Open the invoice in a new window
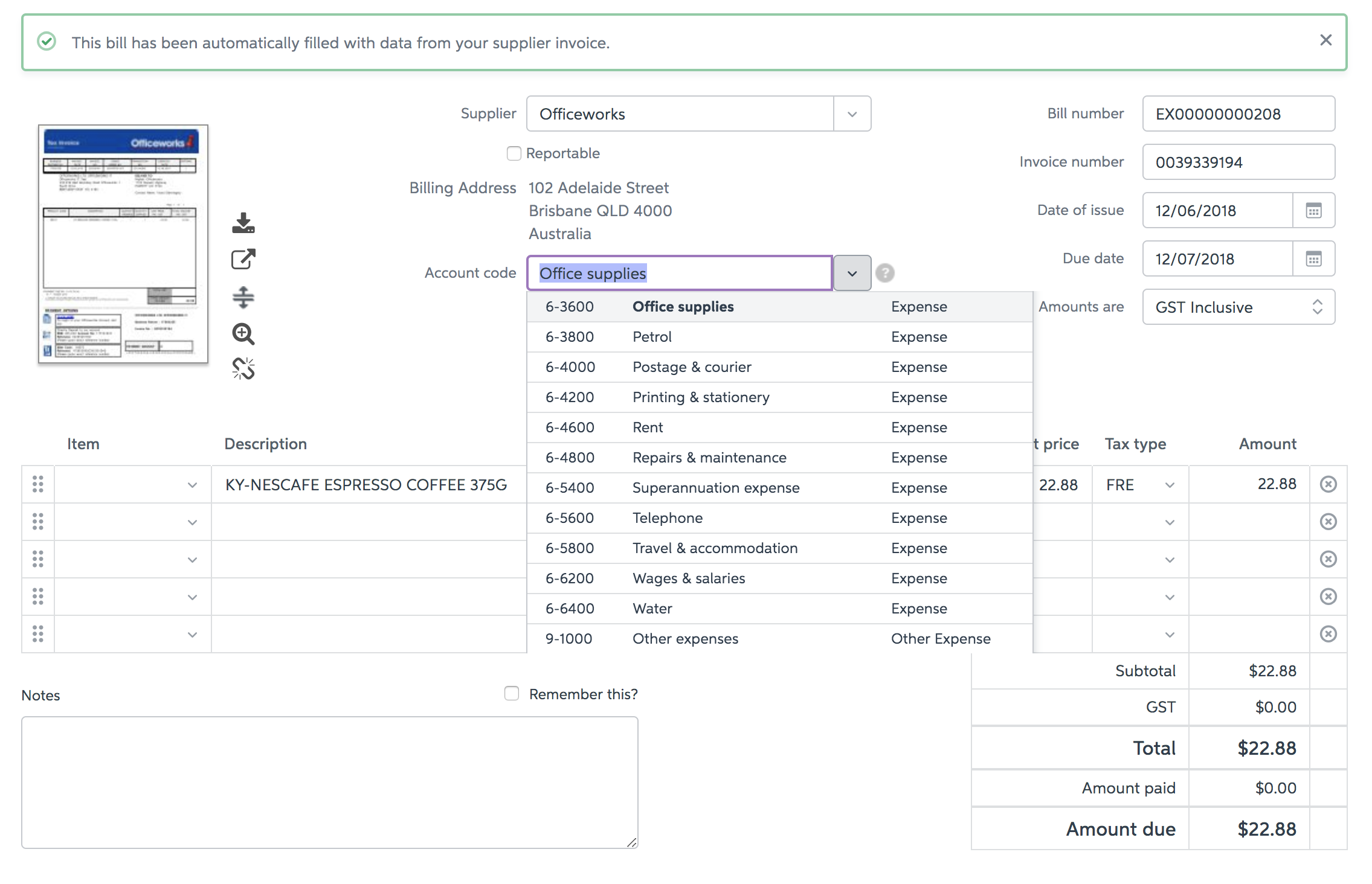The height and width of the screenshot is (884, 1372). pos(243,258)
